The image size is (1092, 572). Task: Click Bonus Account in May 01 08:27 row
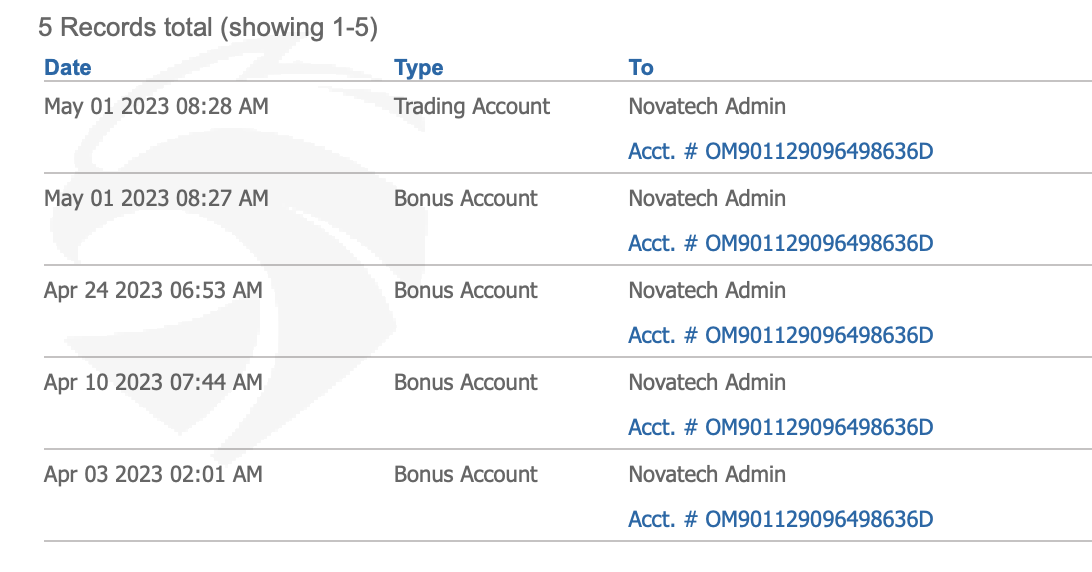[466, 199]
